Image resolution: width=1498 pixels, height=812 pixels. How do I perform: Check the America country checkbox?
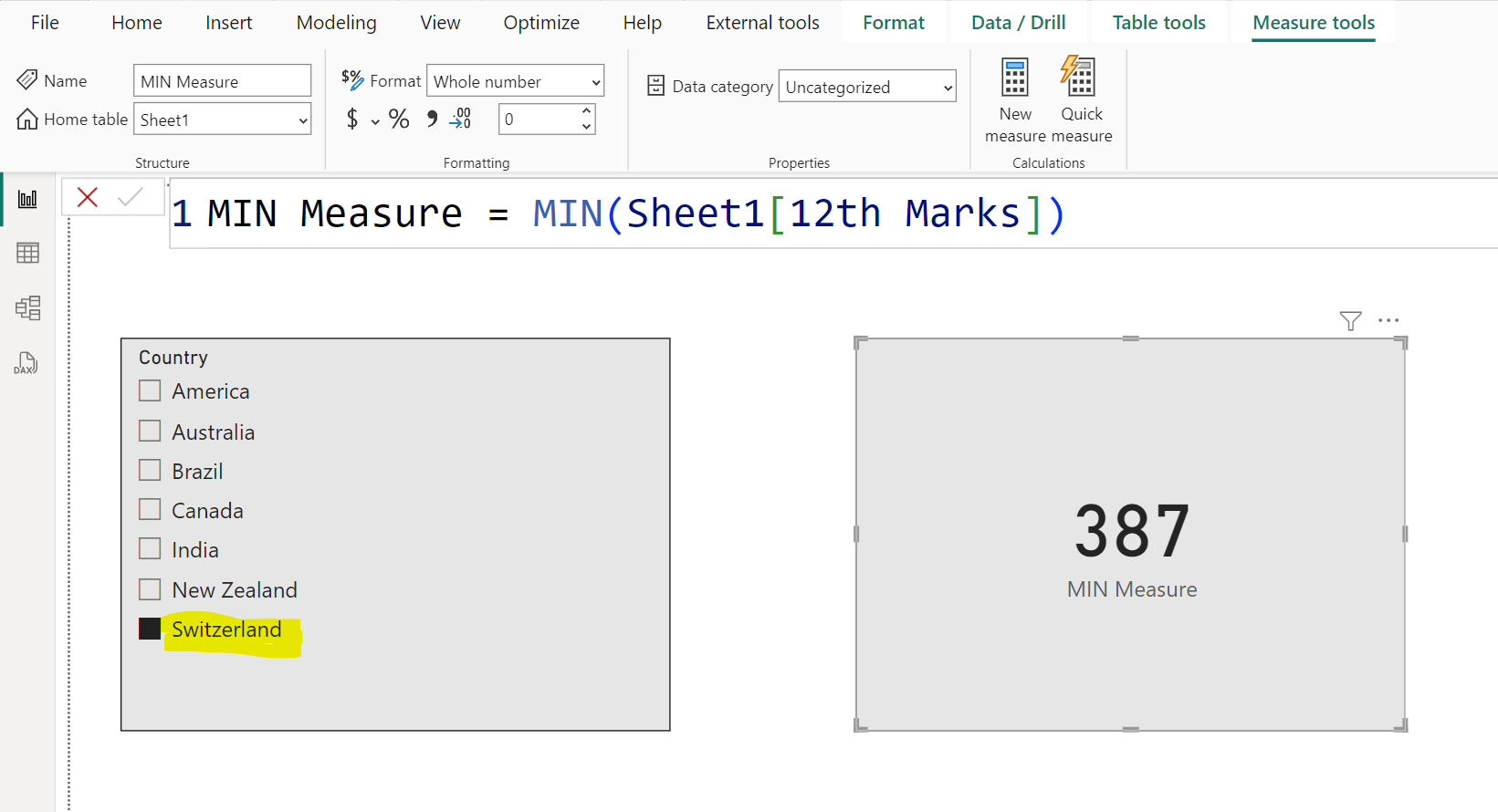click(150, 391)
